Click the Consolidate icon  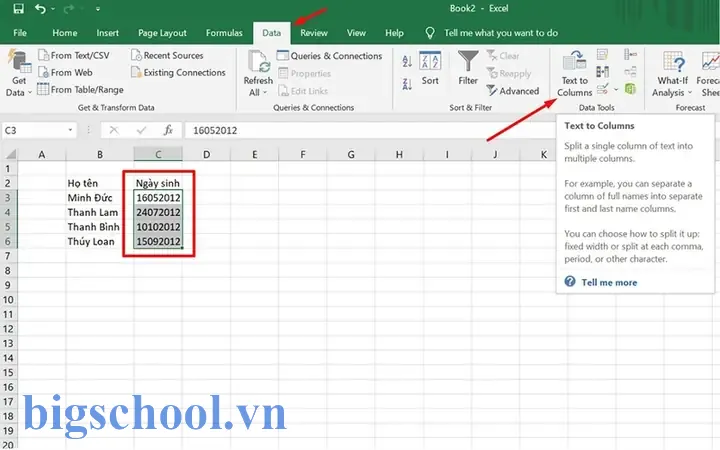point(630,55)
